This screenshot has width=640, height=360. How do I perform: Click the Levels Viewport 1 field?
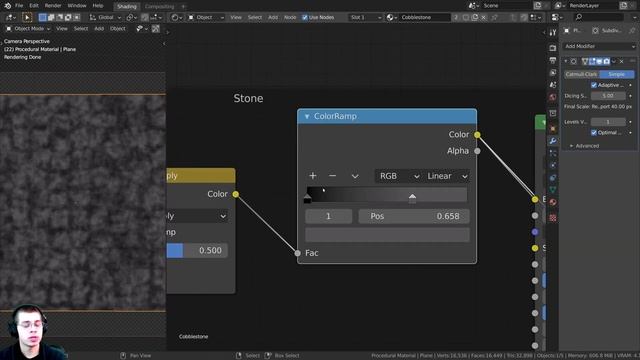click(x=608, y=122)
